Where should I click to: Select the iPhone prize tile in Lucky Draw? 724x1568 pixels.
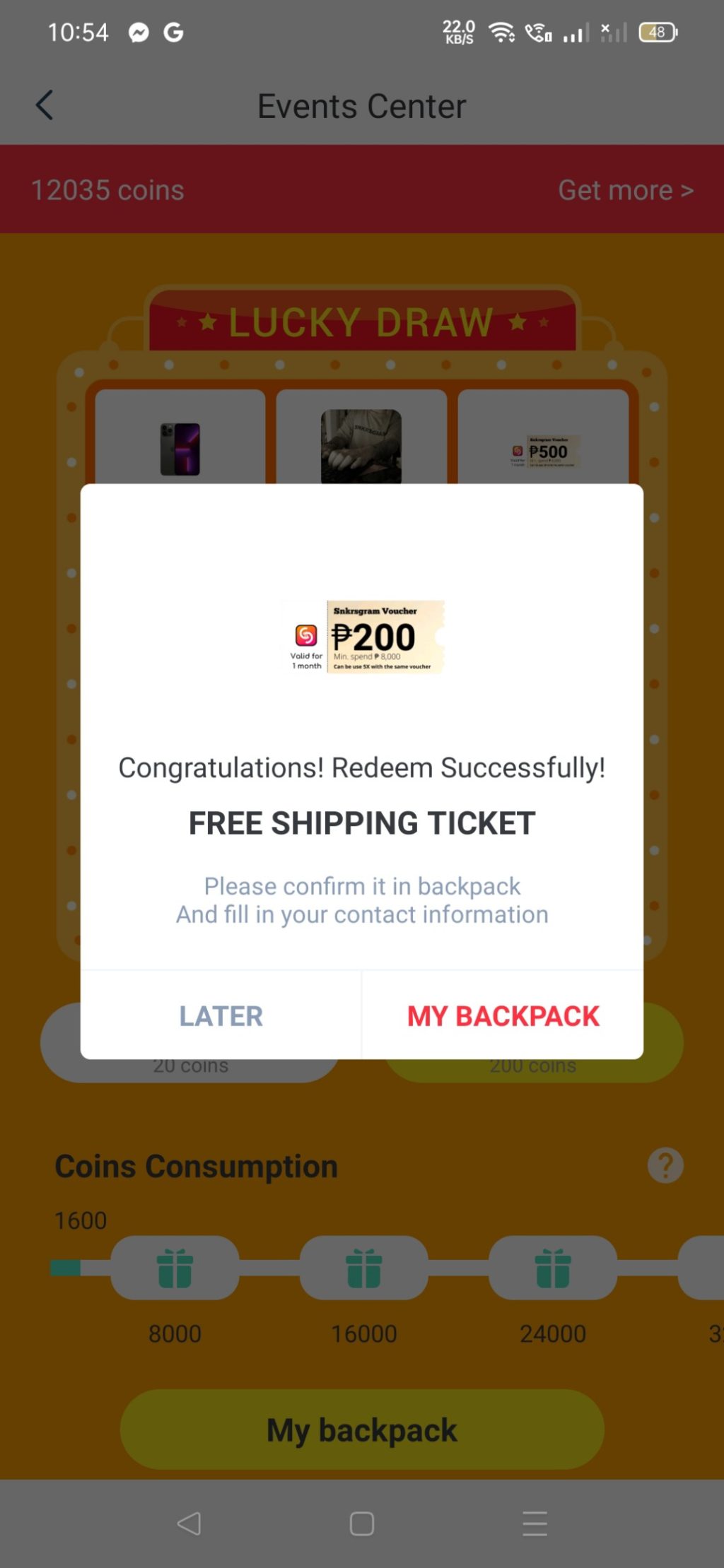[x=180, y=437]
